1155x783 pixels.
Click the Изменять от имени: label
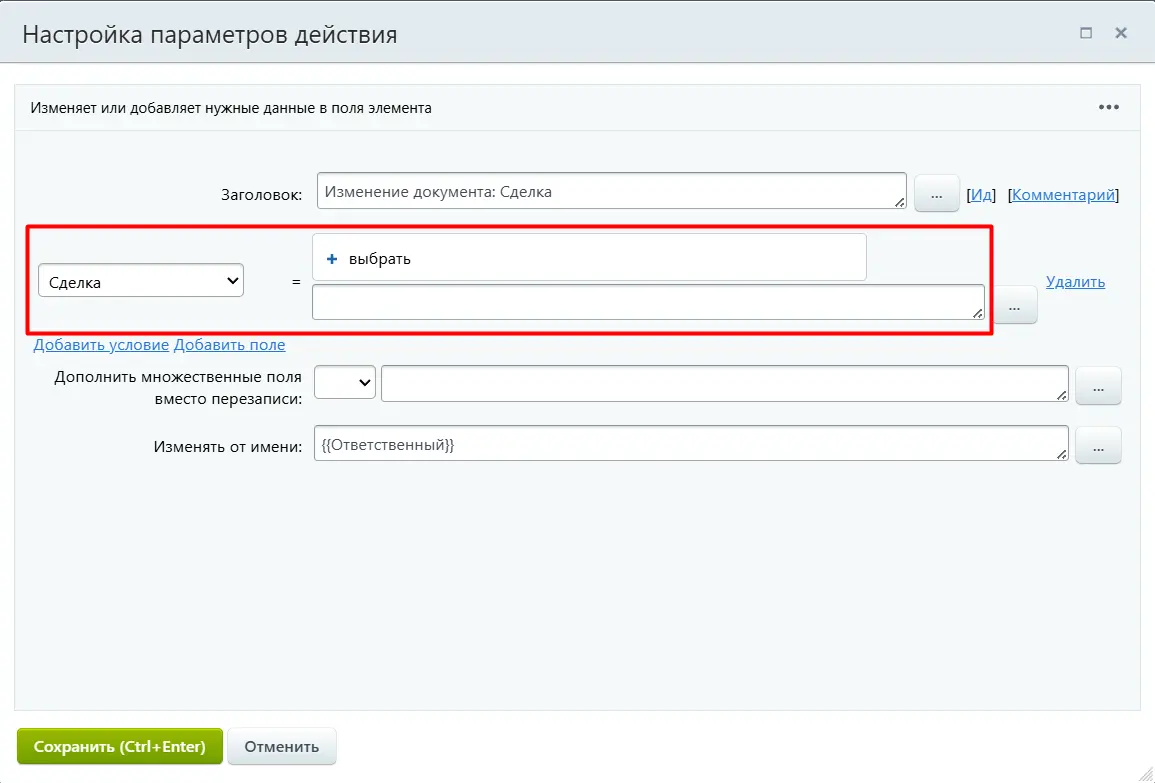tap(228, 446)
